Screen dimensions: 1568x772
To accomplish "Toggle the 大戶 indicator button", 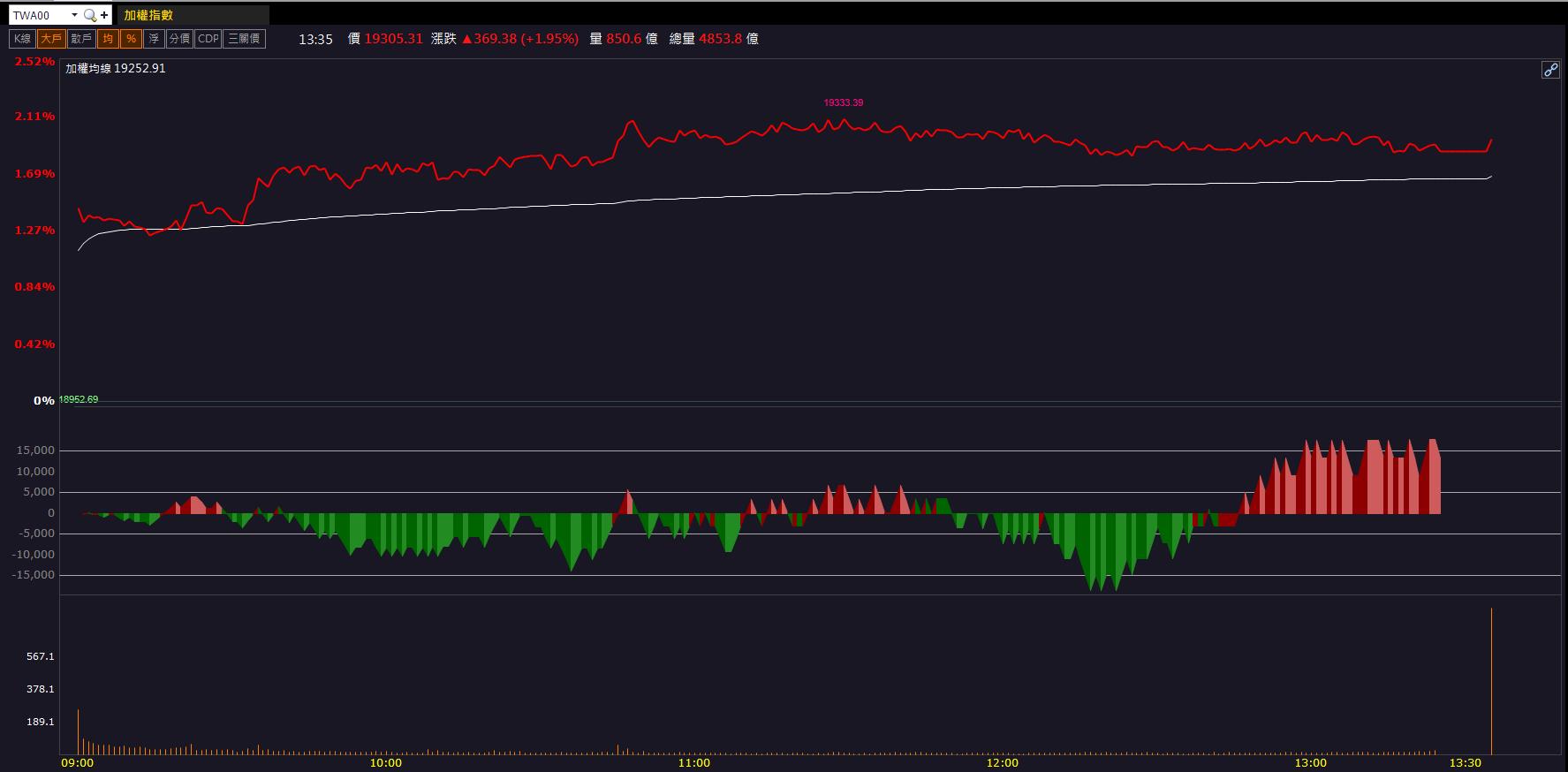I will pos(51,39).
